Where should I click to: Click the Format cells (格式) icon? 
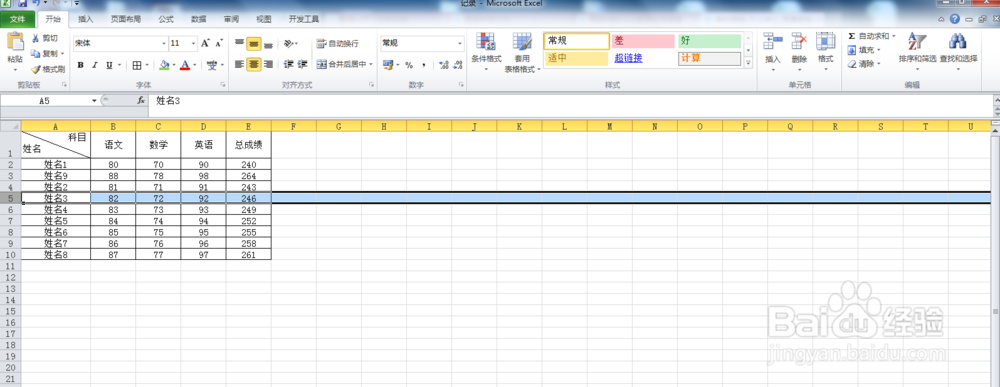(826, 42)
